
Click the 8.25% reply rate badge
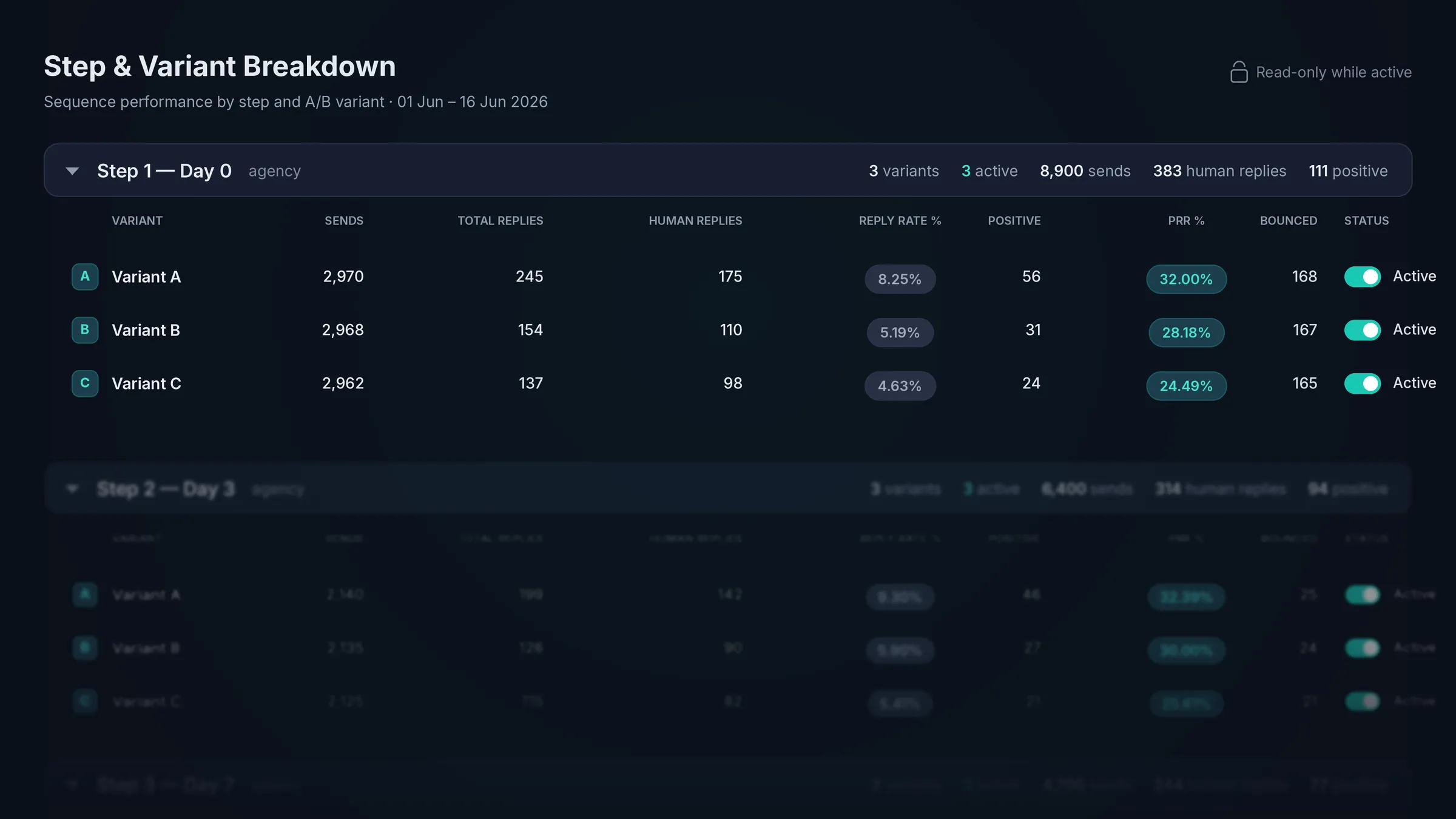(900, 279)
